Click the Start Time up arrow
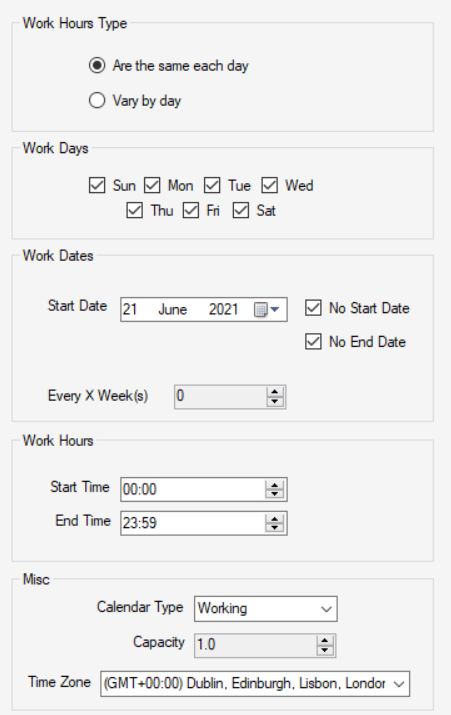Viewport: 451px width, 715px height. pyautogui.click(x=275, y=485)
